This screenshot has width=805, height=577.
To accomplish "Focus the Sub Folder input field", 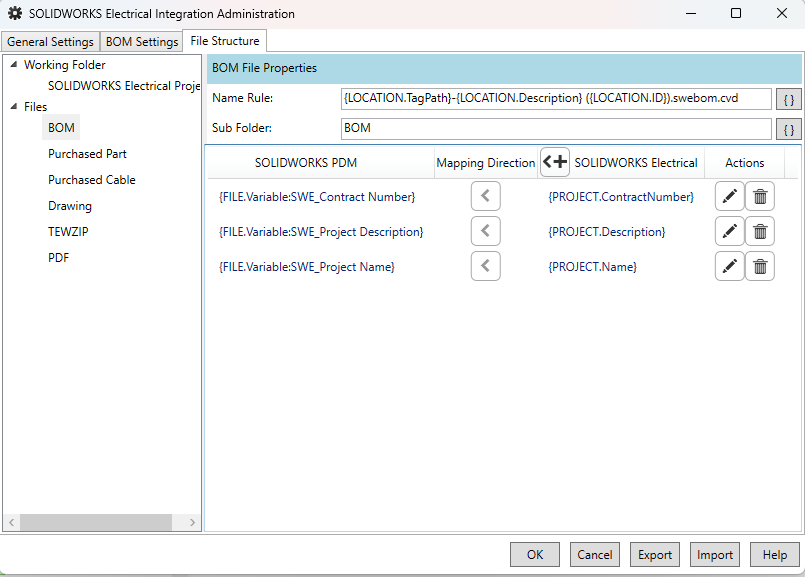I will [556, 129].
